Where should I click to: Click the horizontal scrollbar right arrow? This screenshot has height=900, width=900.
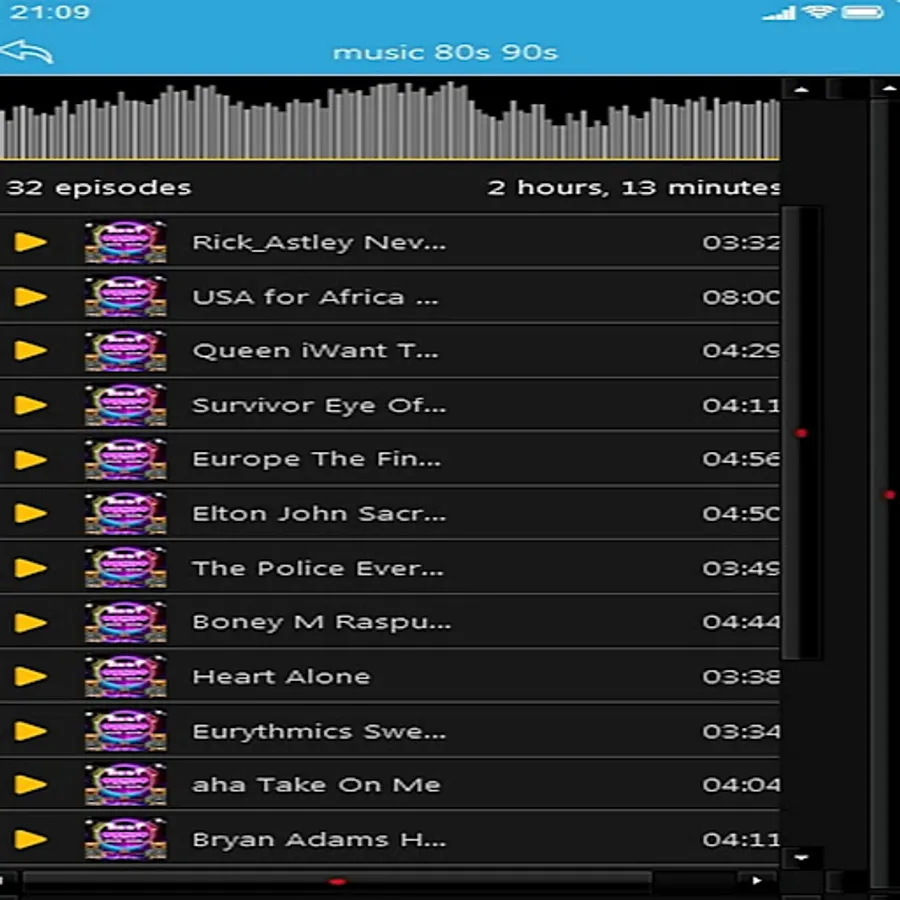tap(757, 880)
